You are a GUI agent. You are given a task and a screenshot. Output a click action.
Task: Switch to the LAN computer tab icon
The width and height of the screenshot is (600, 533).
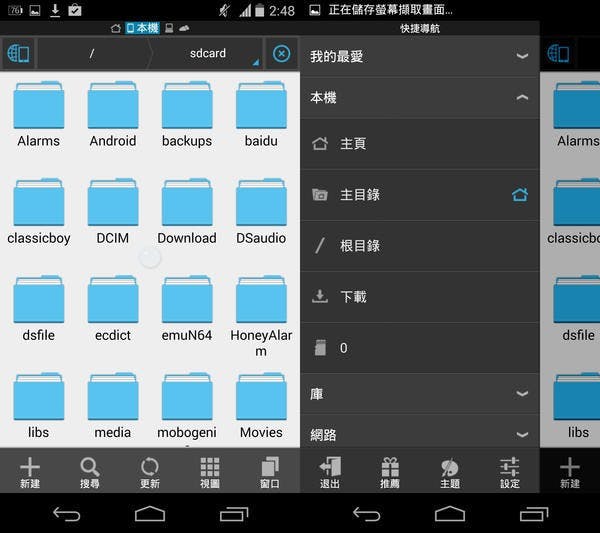click(169, 28)
